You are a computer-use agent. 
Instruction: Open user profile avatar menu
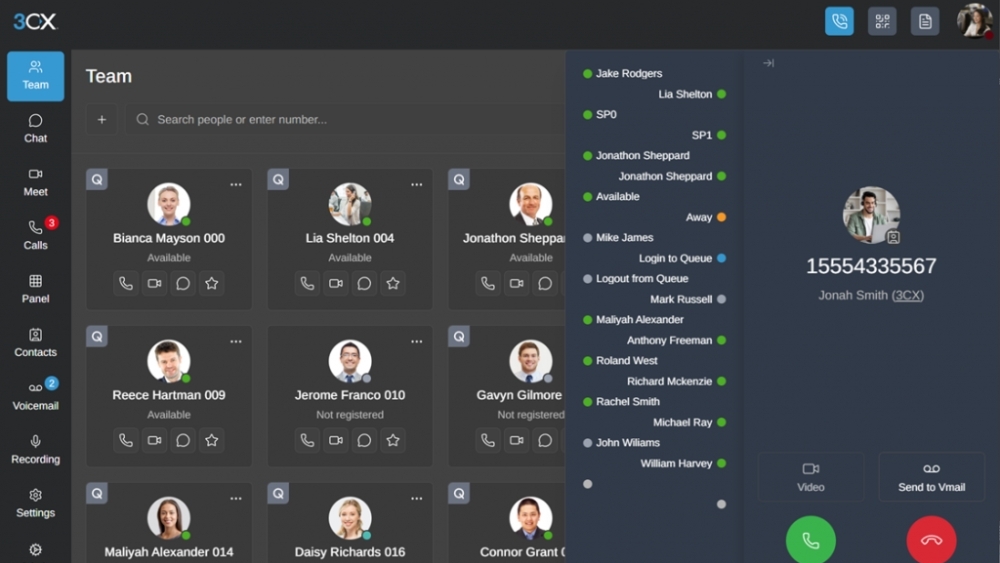pos(974,21)
